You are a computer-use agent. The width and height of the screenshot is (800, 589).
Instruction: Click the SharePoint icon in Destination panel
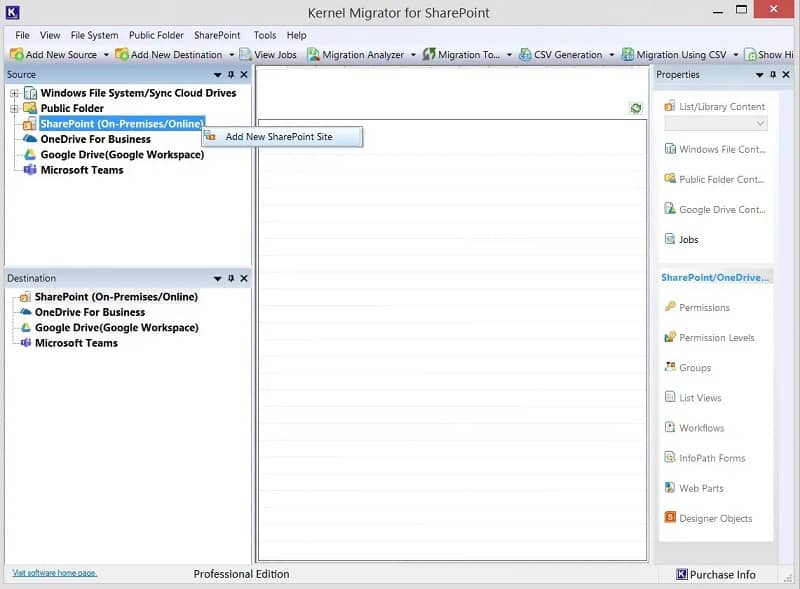[x=25, y=297]
